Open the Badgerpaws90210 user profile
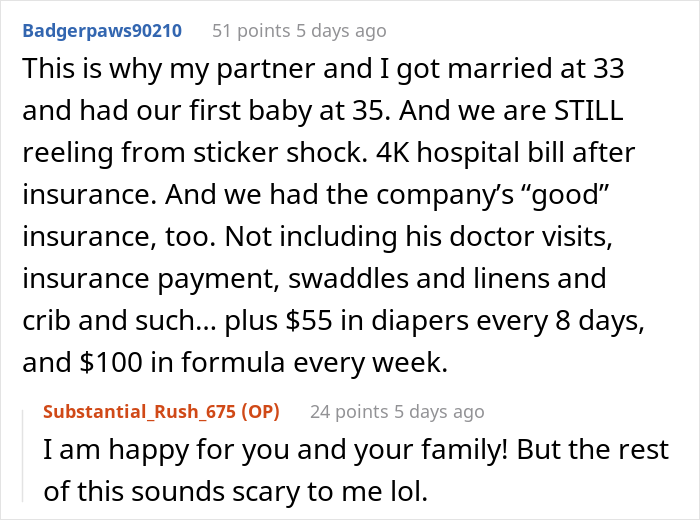The image size is (700, 520). click(102, 31)
